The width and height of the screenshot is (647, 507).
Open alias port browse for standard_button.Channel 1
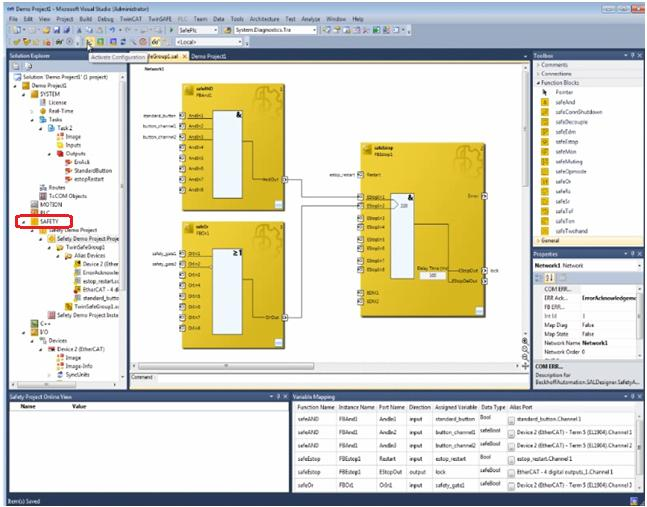pos(511,420)
